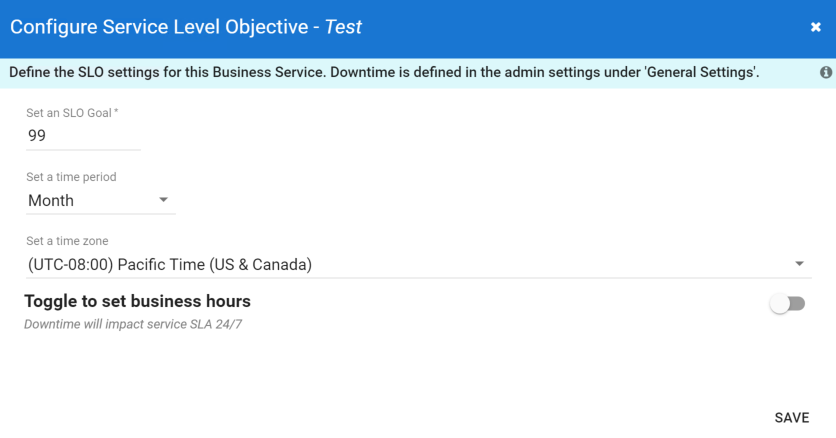
Task: Toggle the business hours switch
Action: point(787,304)
